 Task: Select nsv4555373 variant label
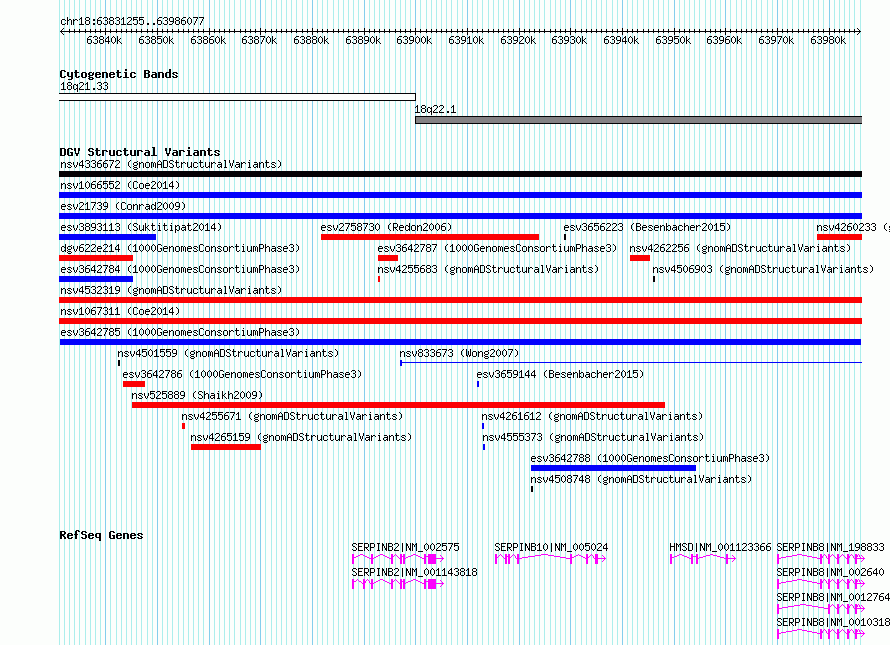coord(593,437)
